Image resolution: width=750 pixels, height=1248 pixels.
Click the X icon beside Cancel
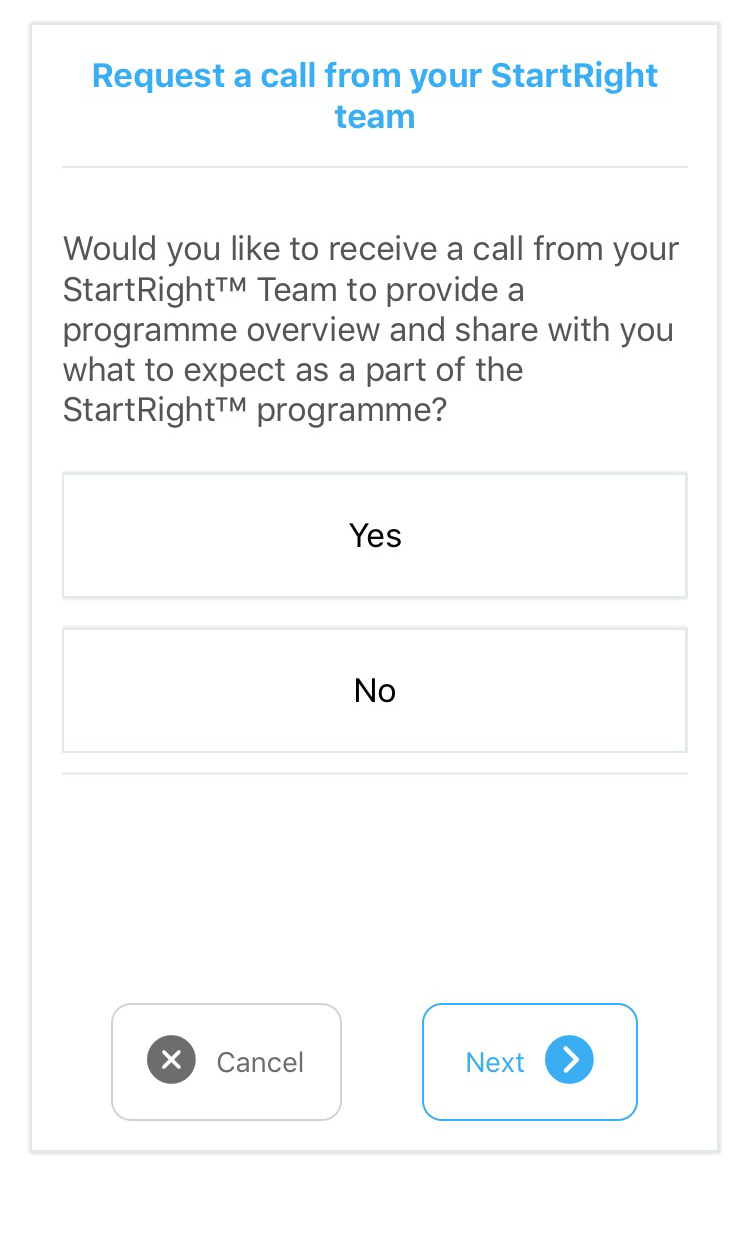[171, 1060]
